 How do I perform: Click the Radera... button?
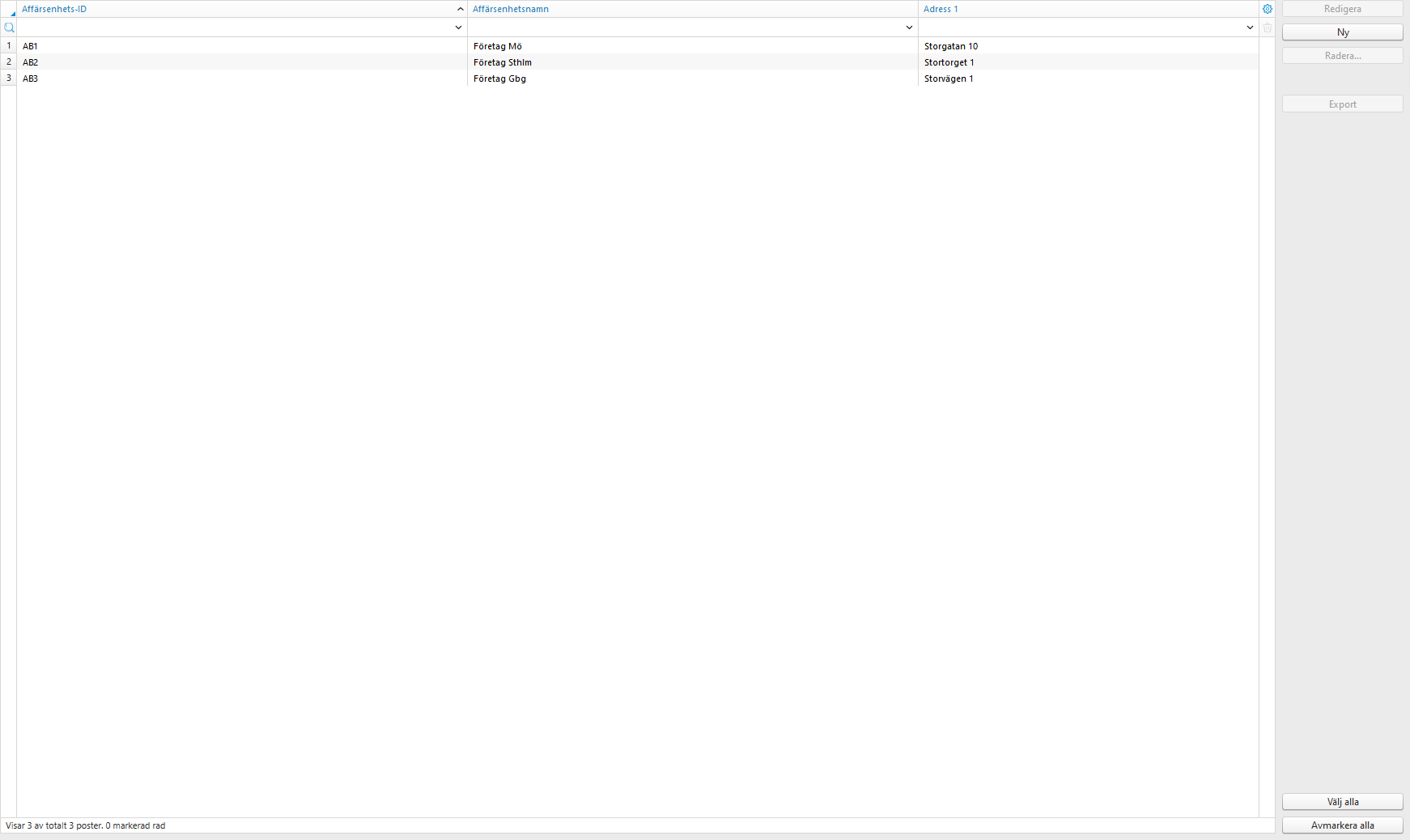[x=1341, y=55]
